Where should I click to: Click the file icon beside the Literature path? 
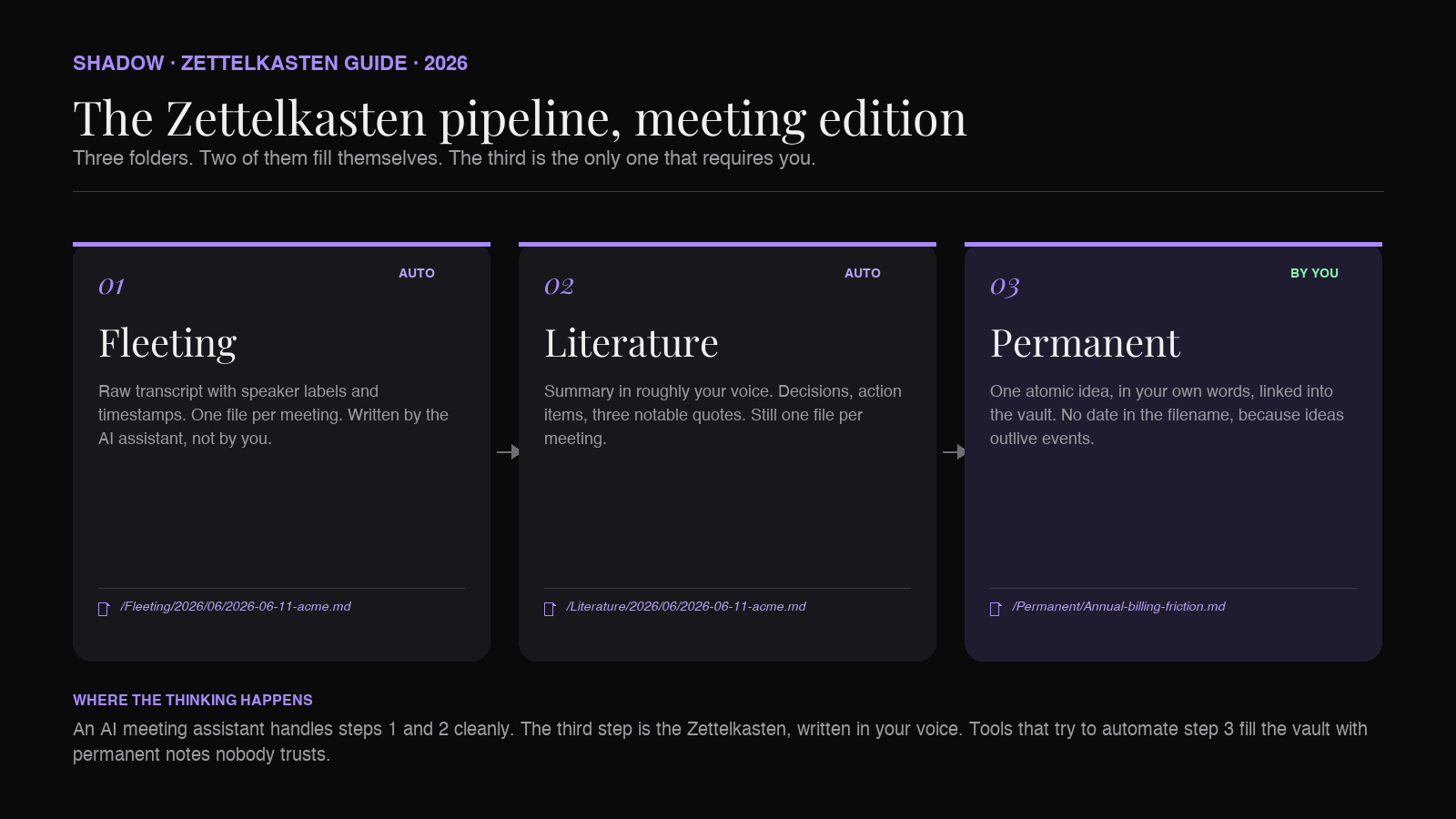click(x=550, y=609)
